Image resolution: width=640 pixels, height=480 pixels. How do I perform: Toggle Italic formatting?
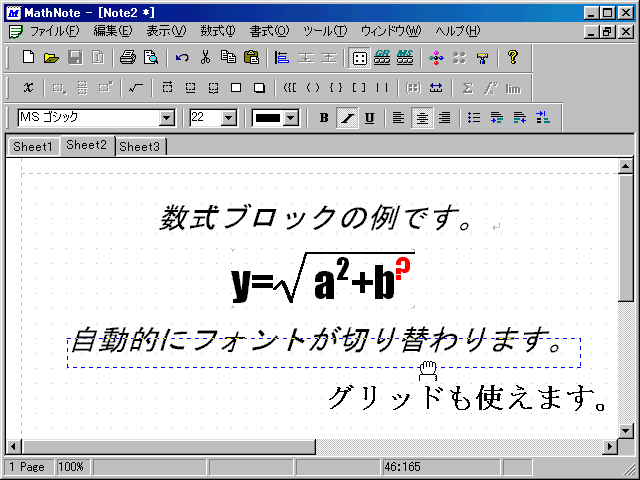point(347,118)
